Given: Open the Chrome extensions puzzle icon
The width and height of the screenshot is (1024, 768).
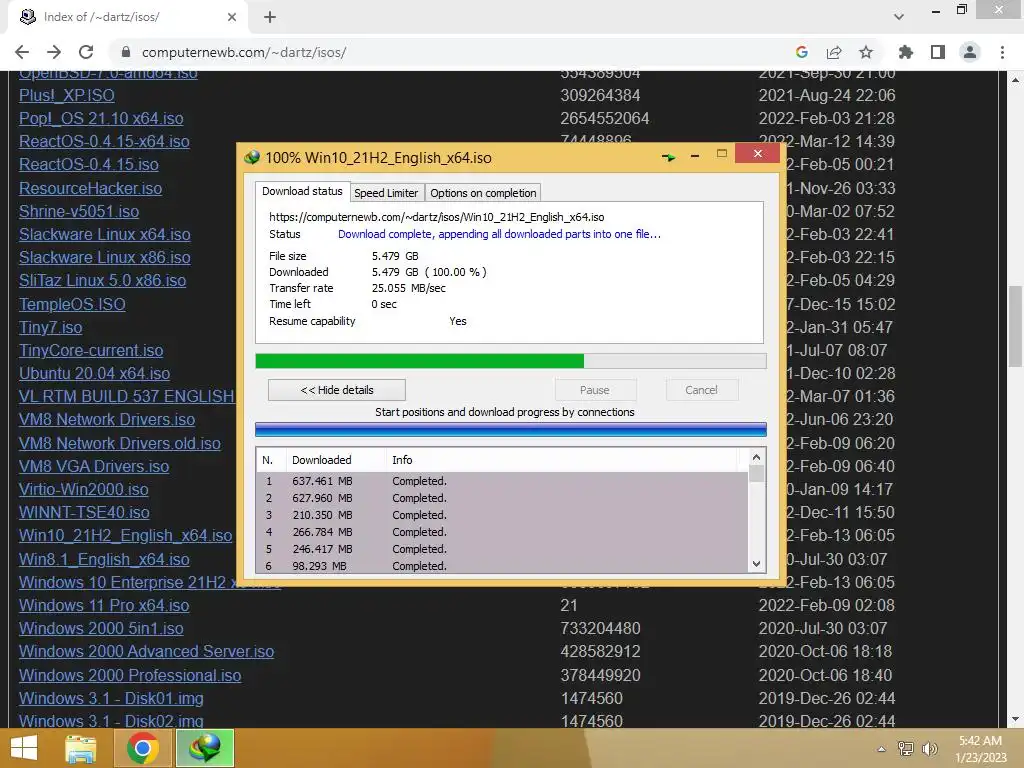Looking at the screenshot, I should click(906, 52).
